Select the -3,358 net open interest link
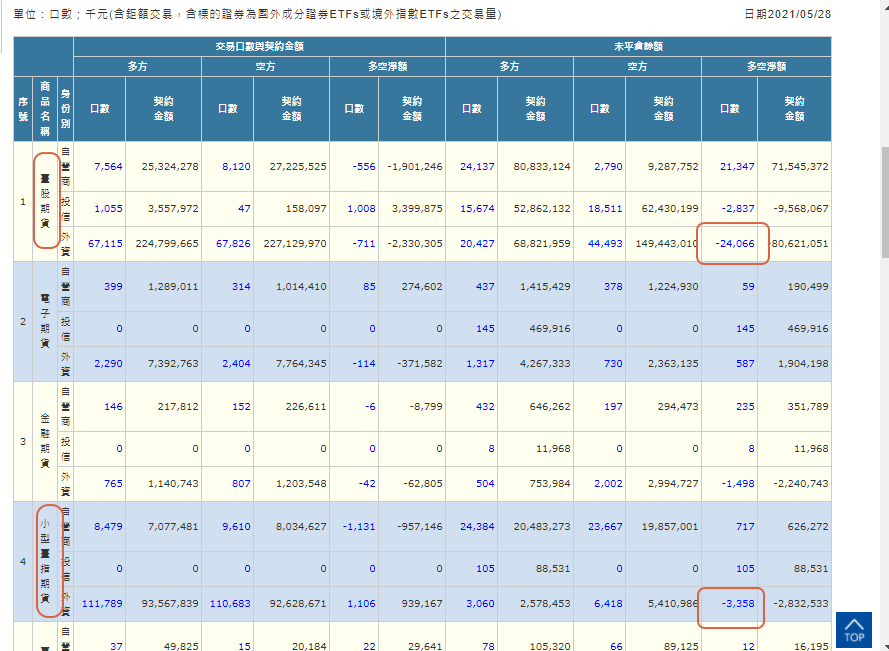The width and height of the screenshot is (889, 651). pyautogui.click(x=734, y=604)
